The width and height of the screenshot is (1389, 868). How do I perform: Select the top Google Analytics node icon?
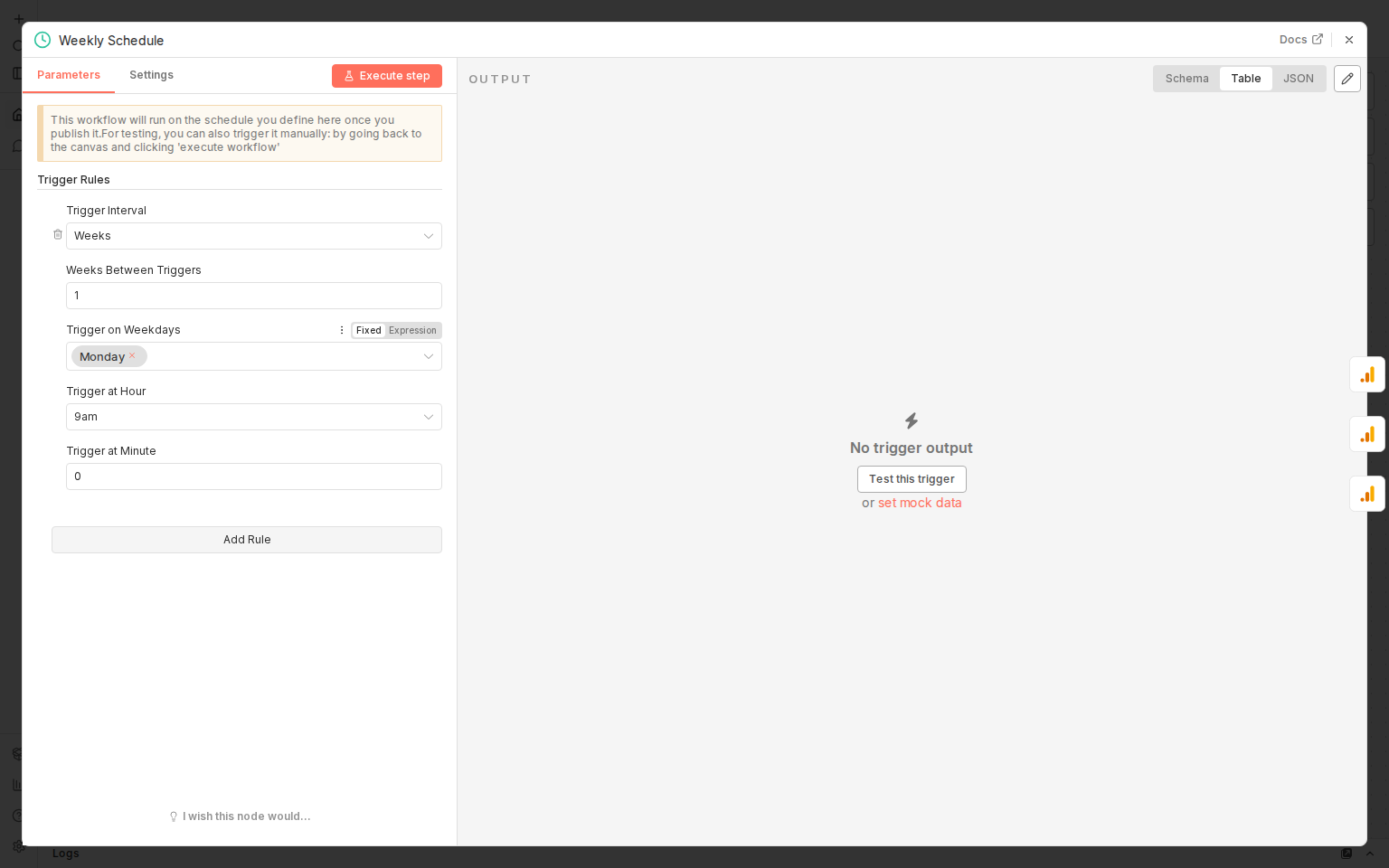tap(1367, 373)
